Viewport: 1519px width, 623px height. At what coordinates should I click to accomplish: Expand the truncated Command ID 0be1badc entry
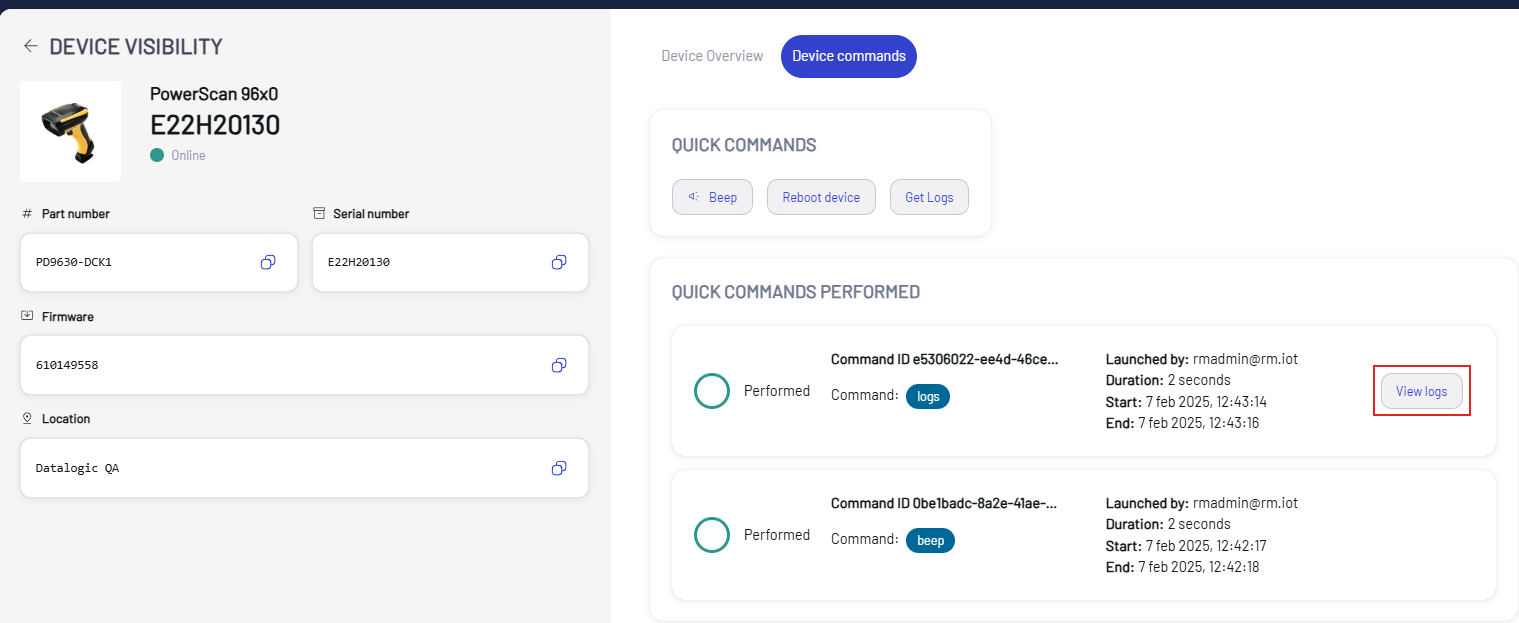[x=943, y=503]
